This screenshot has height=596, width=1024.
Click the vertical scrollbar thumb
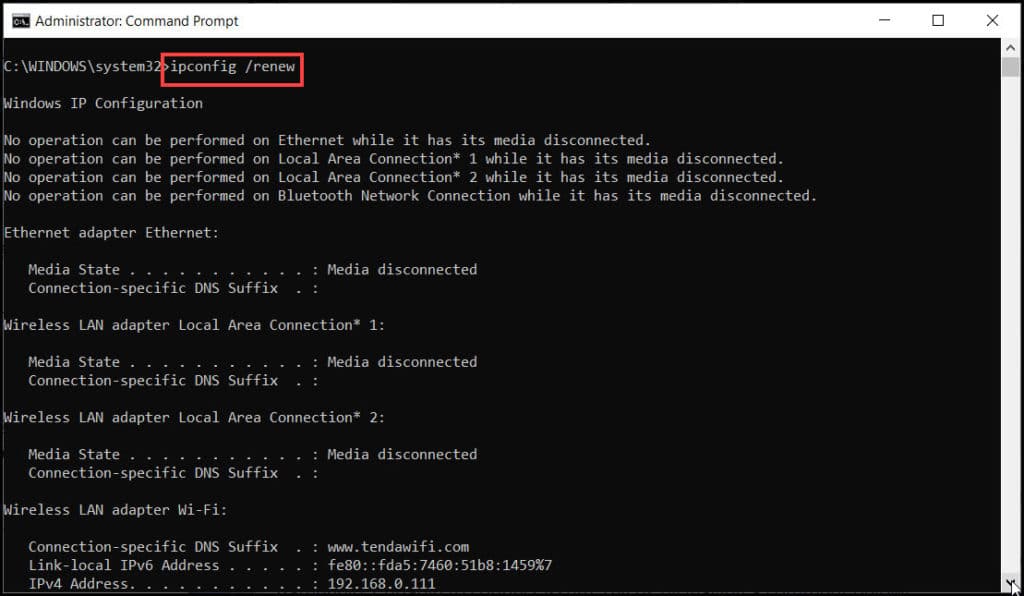coord(1011,68)
